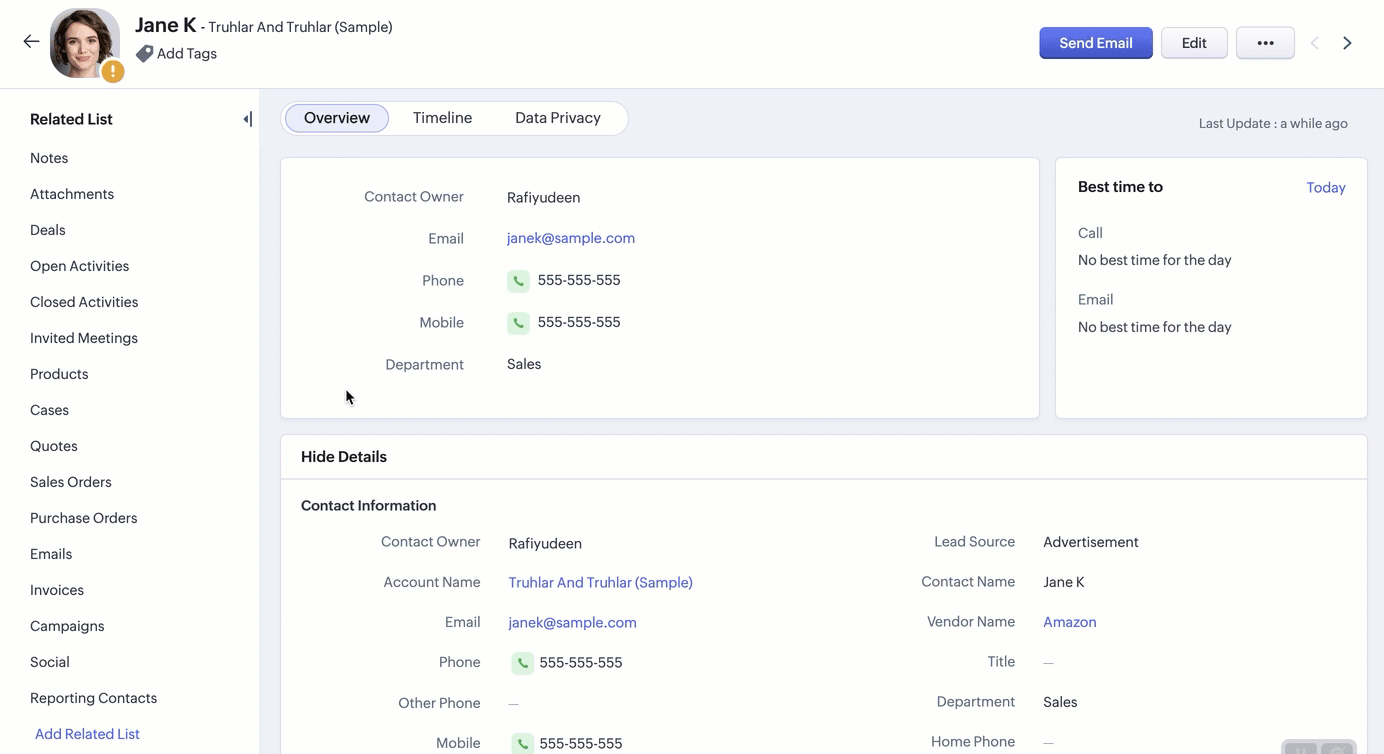Open the Amazon vendor link
Image resolution: width=1384 pixels, height=754 pixels.
click(1069, 622)
